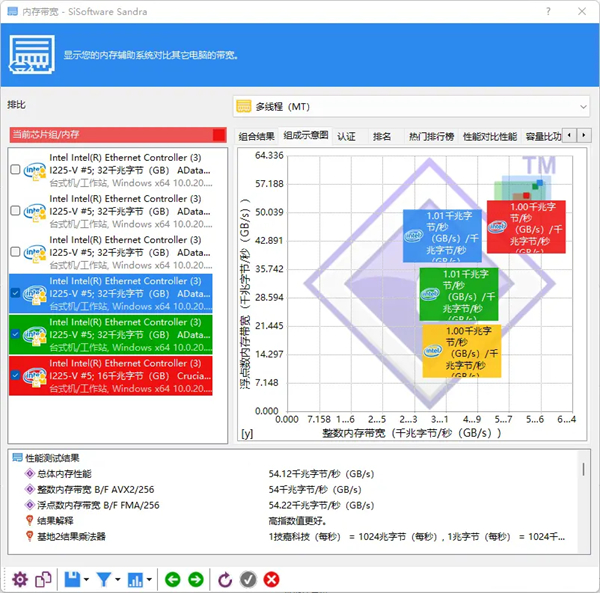Image resolution: width=600 pixels, height=593 pixels.
Task: Click the small title bar app icon
Action: (x=12, y=11)
